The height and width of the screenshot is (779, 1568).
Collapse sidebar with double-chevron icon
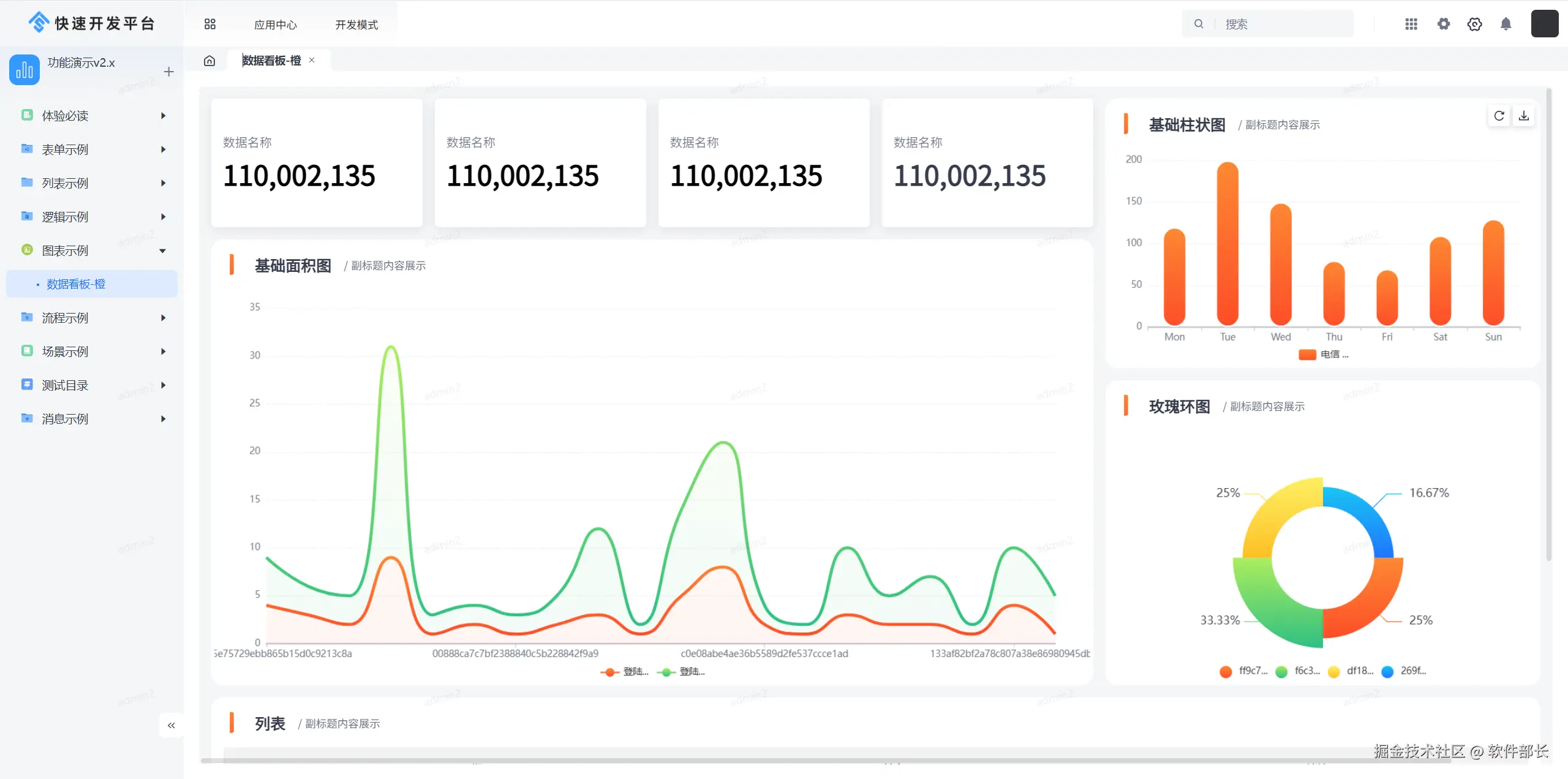click(171, 725)
